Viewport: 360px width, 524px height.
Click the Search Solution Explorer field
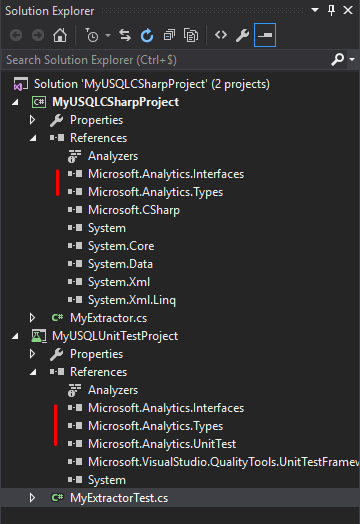pyautogui.click(x=166, y=60)
